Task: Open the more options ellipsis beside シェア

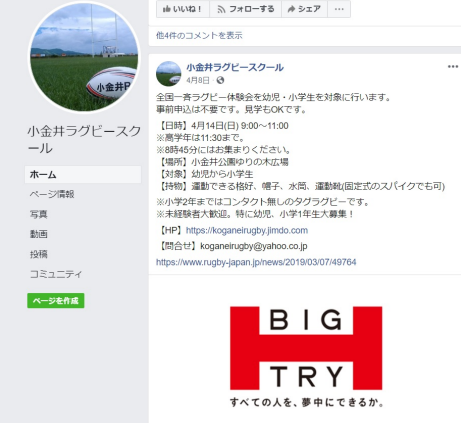Action: (x=339, y=9)
